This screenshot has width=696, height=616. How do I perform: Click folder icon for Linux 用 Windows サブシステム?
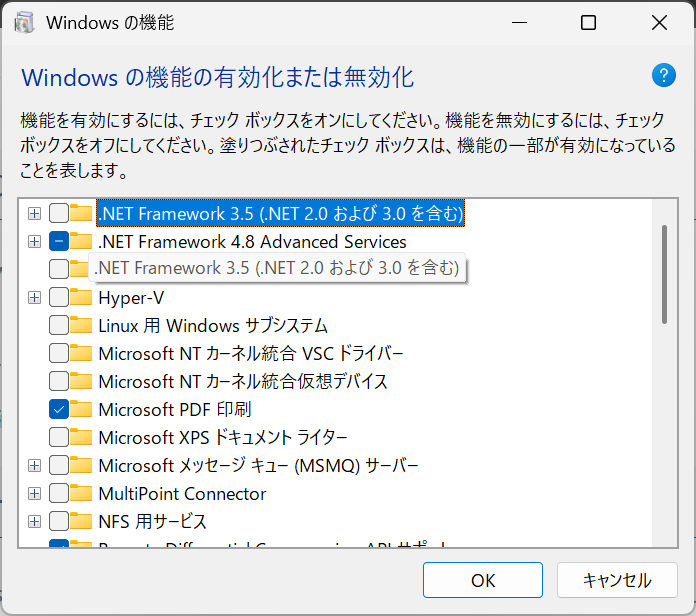[81, 326]
